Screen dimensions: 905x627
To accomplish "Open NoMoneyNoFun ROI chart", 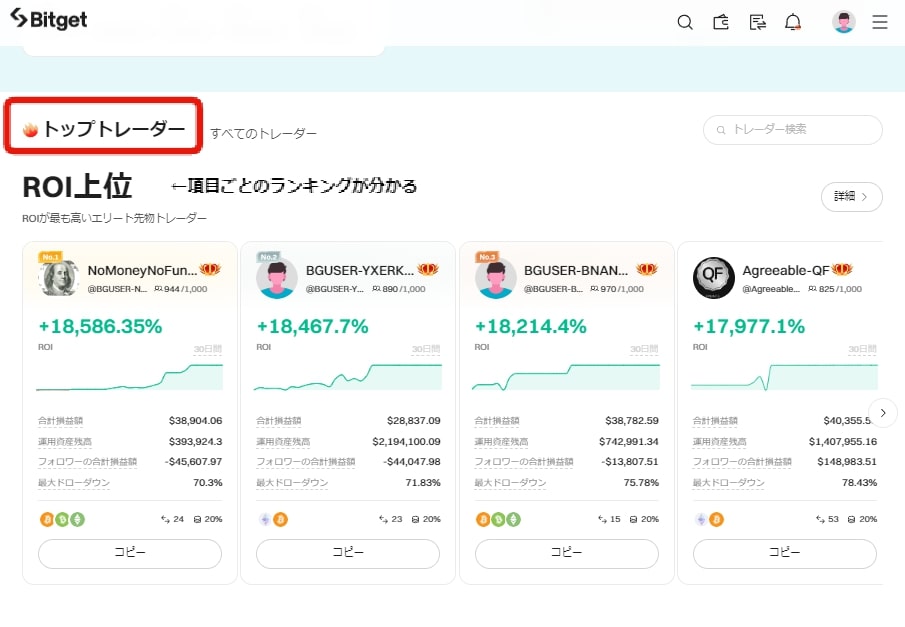I will [129, 377].
